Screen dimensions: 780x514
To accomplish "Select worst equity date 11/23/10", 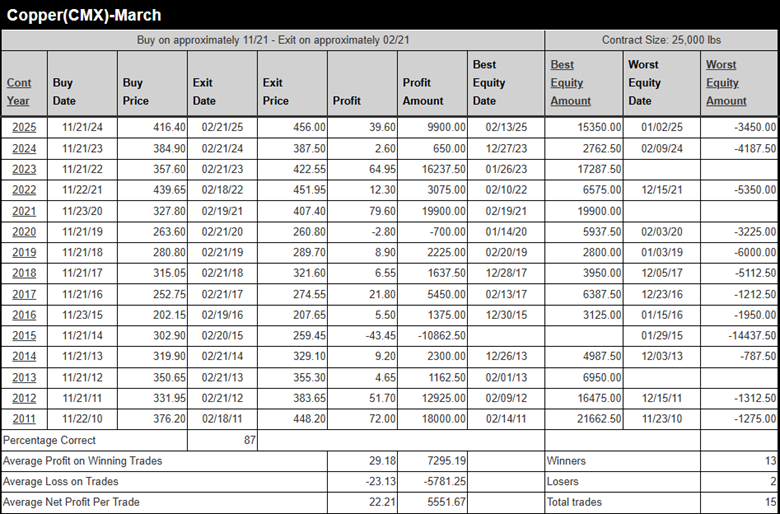I will tap(662, 418).
